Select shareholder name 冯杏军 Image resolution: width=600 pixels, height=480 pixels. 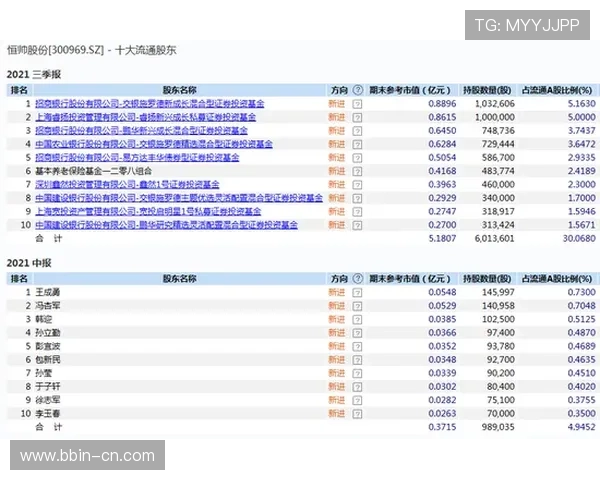(48, 306)
